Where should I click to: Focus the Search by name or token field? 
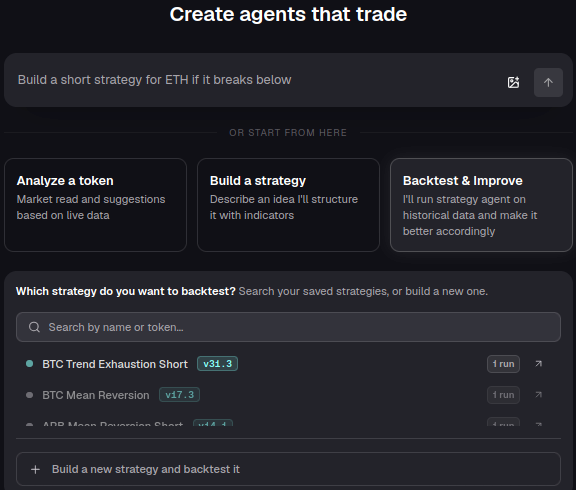click(x=288, y=327)
